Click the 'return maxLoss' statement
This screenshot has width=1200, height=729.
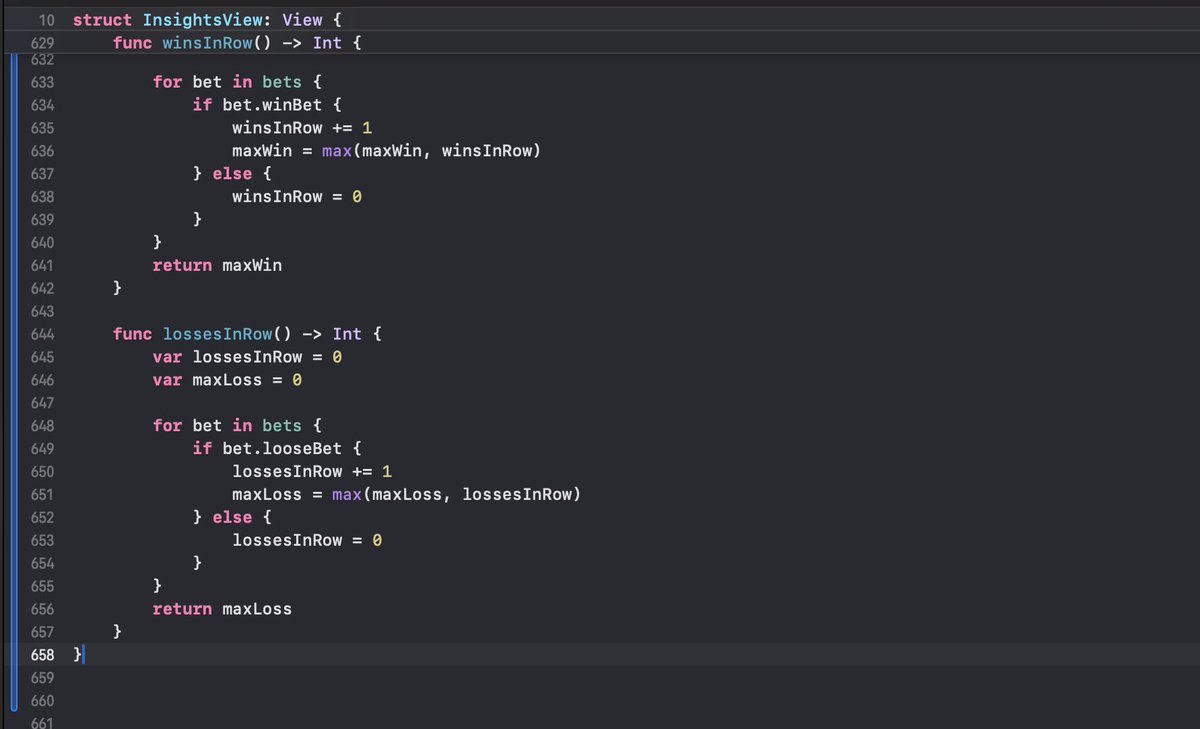[222, 608]
